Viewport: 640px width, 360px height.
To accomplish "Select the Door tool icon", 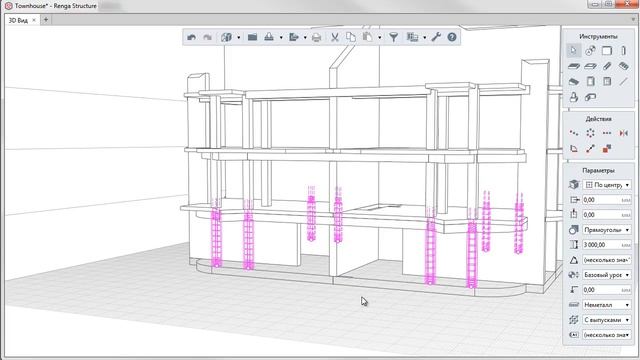I will pos(590,82).
